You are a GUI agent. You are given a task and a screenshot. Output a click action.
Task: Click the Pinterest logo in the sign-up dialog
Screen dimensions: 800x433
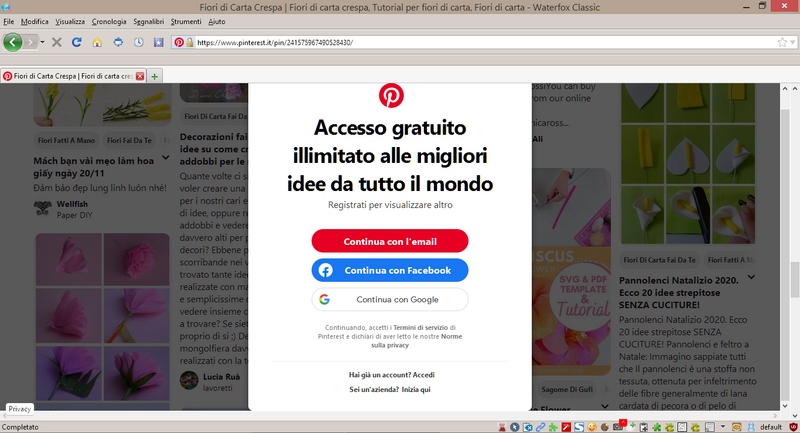391,95
